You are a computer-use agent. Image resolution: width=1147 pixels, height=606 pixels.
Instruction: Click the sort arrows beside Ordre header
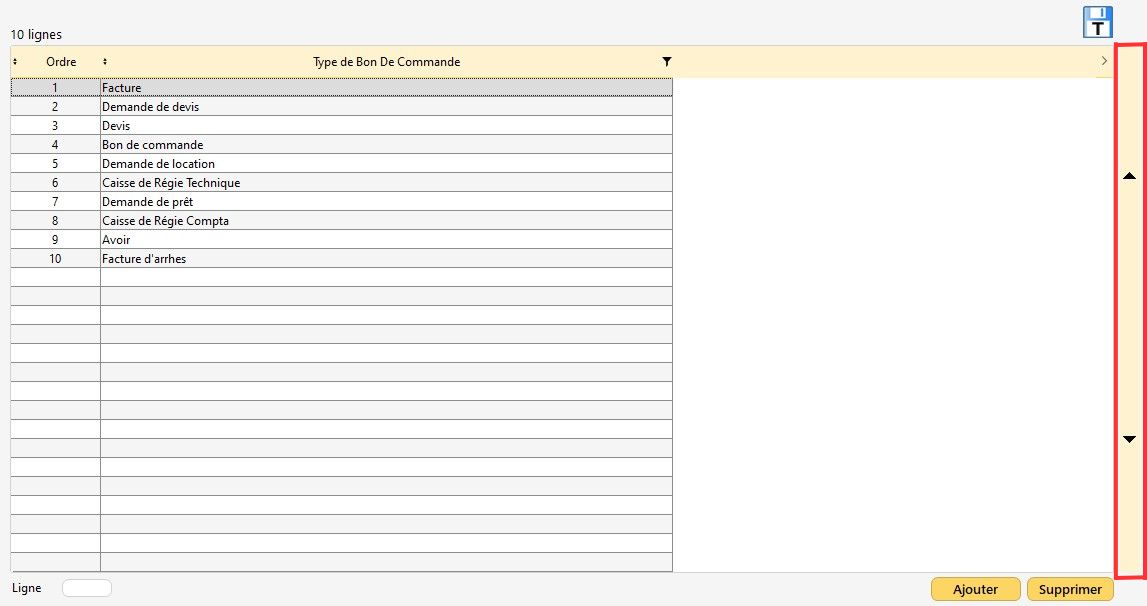click(15, 62)
